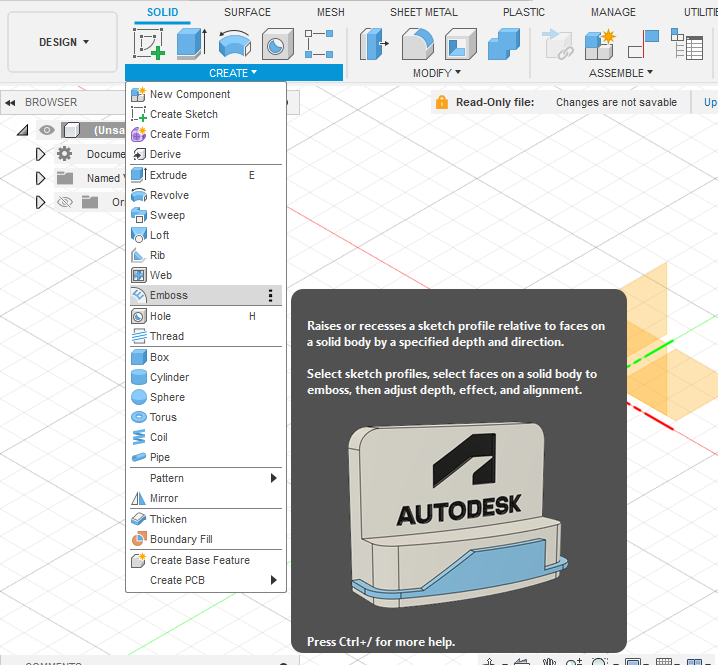Click the Extrude toolbar icon

(191, 44)
